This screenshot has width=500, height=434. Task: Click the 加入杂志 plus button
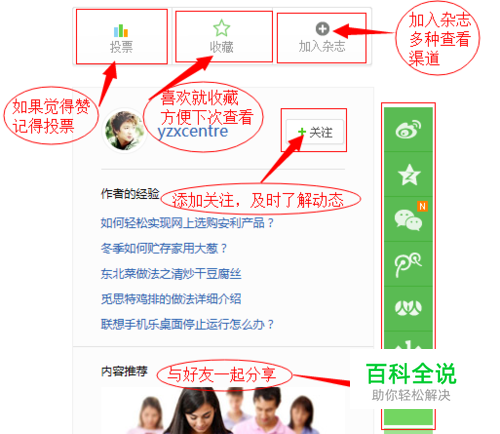pos(322,37)
